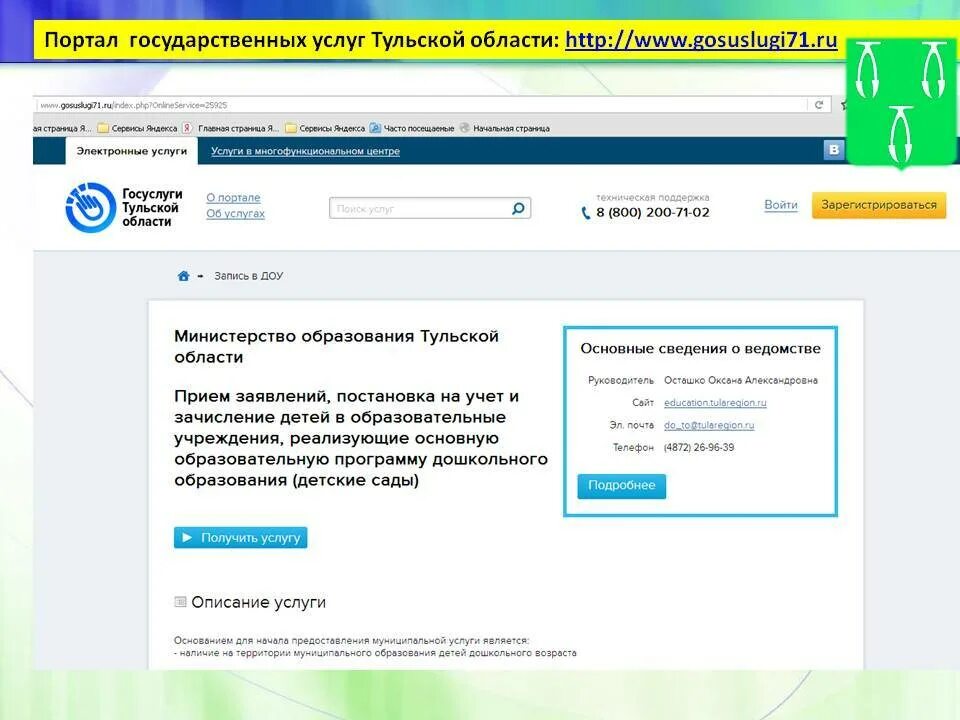This screenshot has width=960, height=720.
Task: Click the home icon in the breadcrumb
Action: coord(183,274)
